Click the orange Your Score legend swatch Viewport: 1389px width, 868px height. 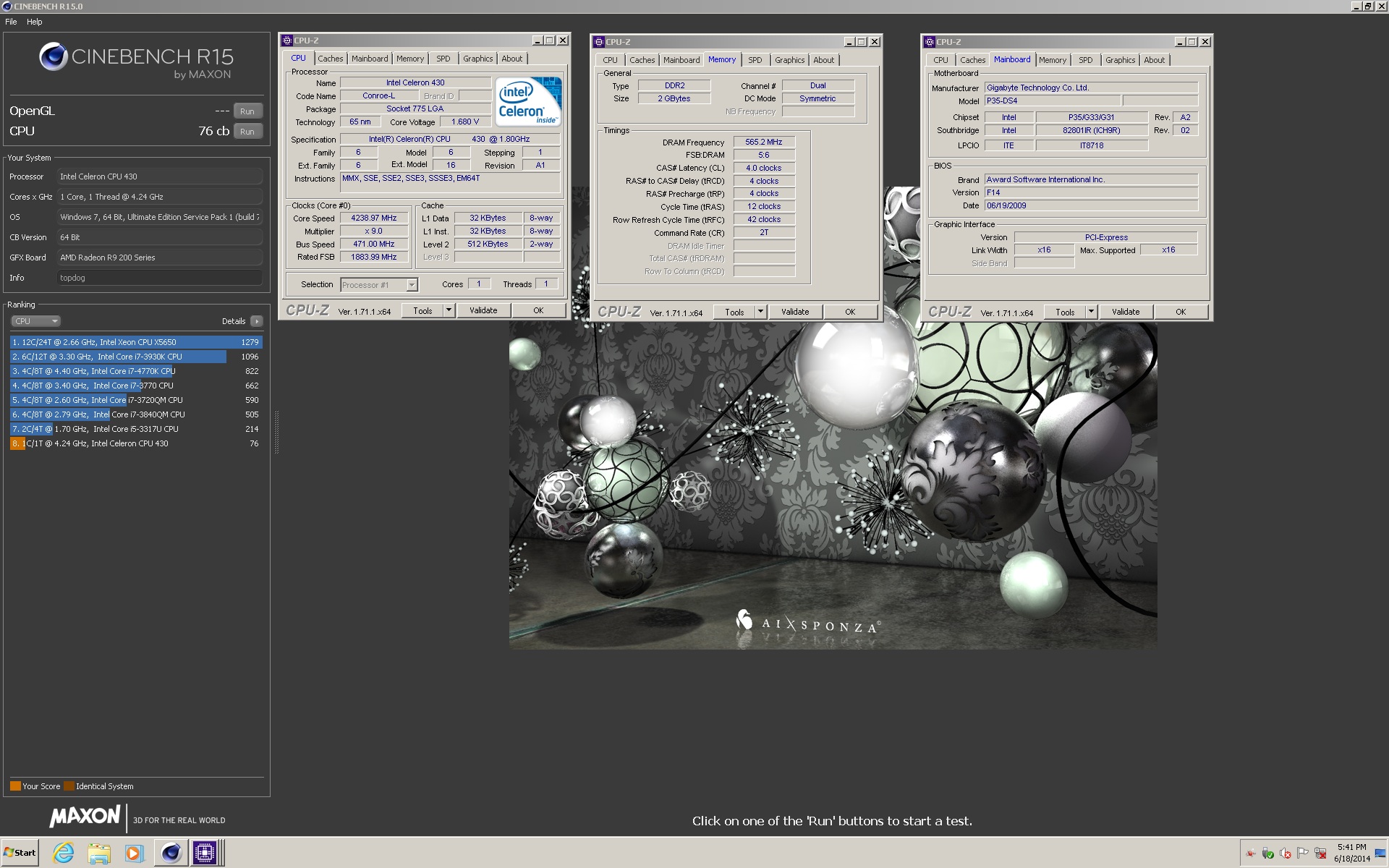tap(15, 786)
